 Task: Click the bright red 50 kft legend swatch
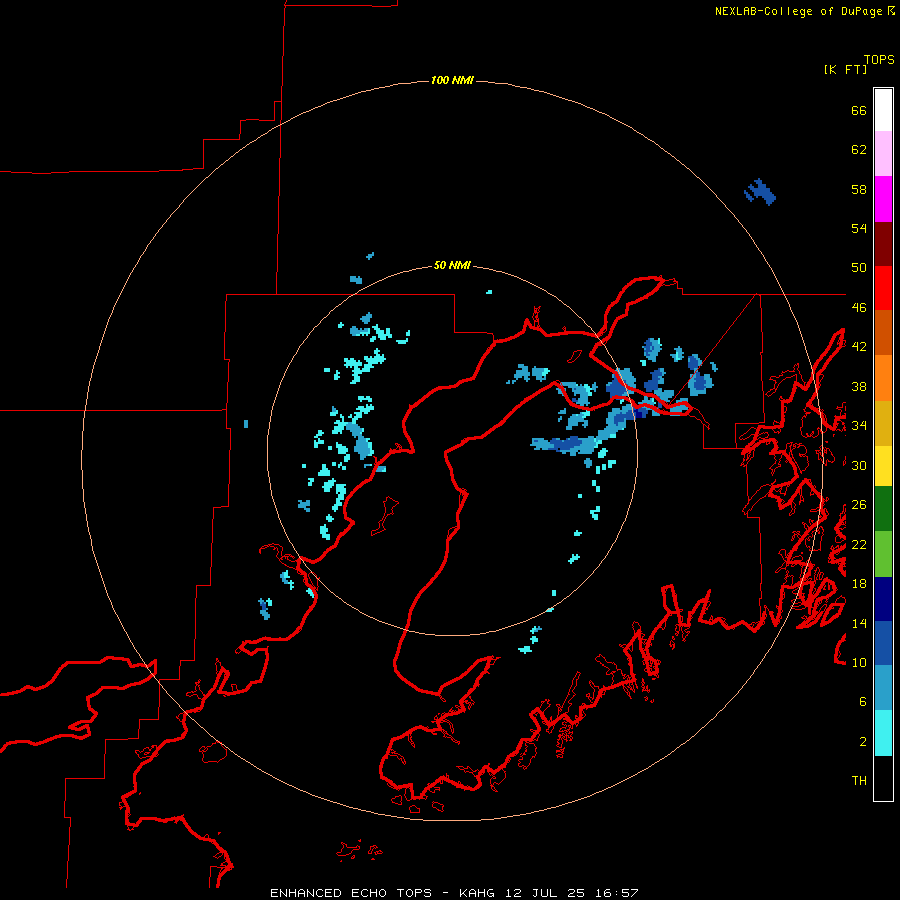(883, 288)
